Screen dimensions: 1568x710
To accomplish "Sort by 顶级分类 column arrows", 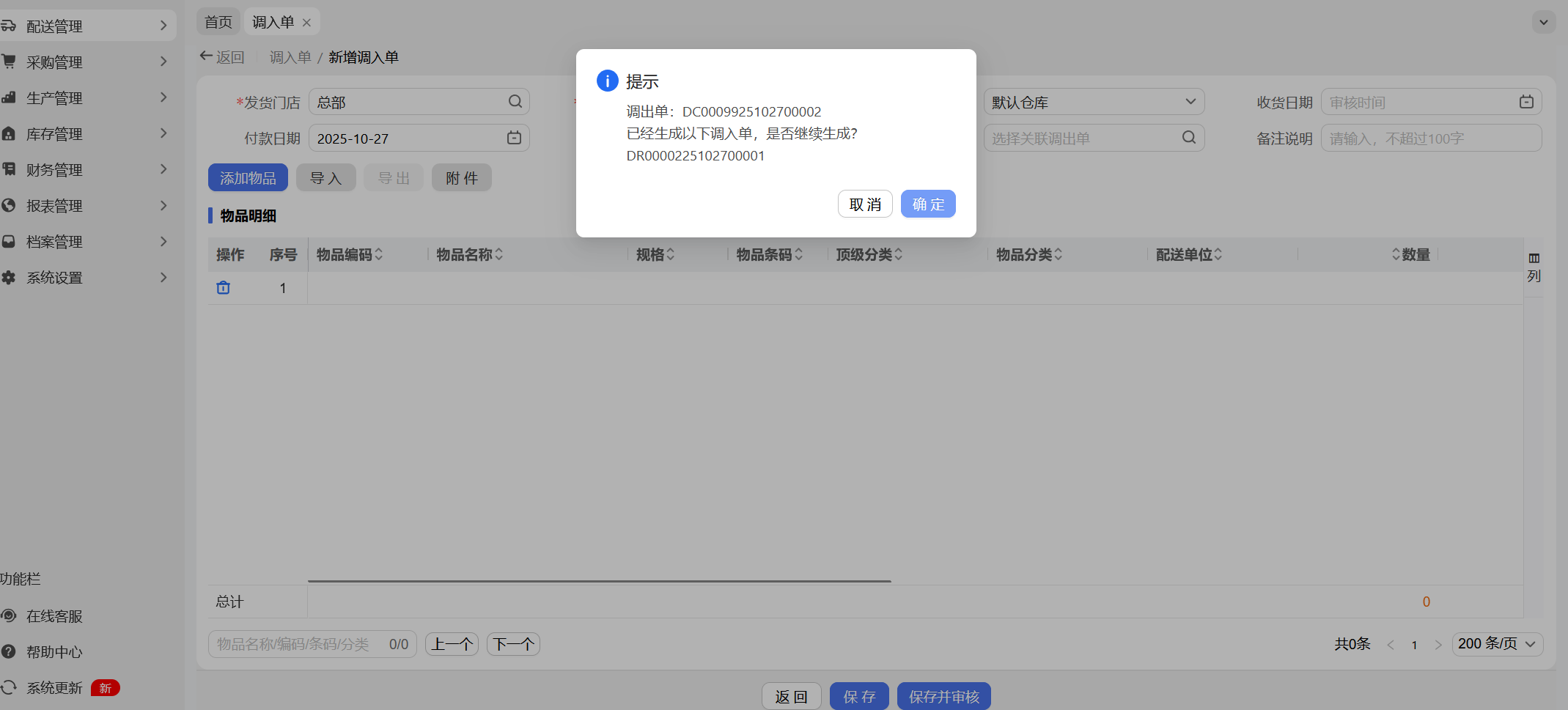I will coord(899,254).
